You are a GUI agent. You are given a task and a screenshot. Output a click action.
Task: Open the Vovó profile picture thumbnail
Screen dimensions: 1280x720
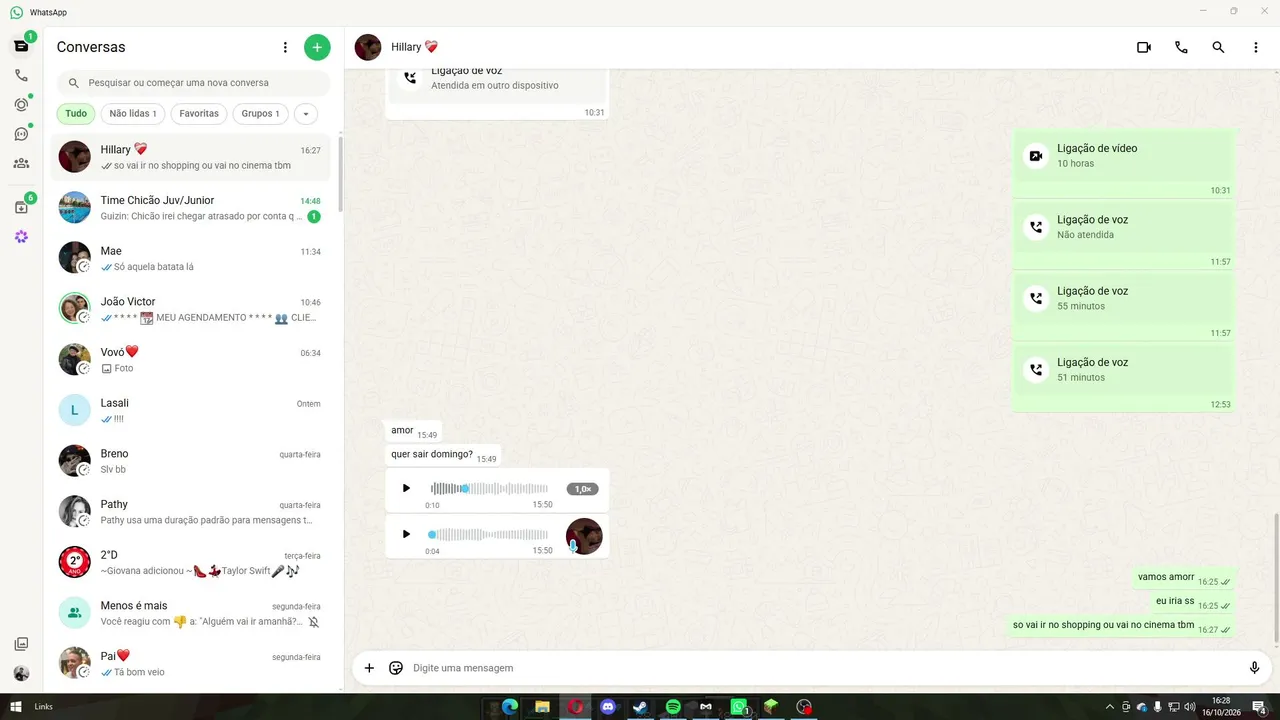(x=75, y=359)
